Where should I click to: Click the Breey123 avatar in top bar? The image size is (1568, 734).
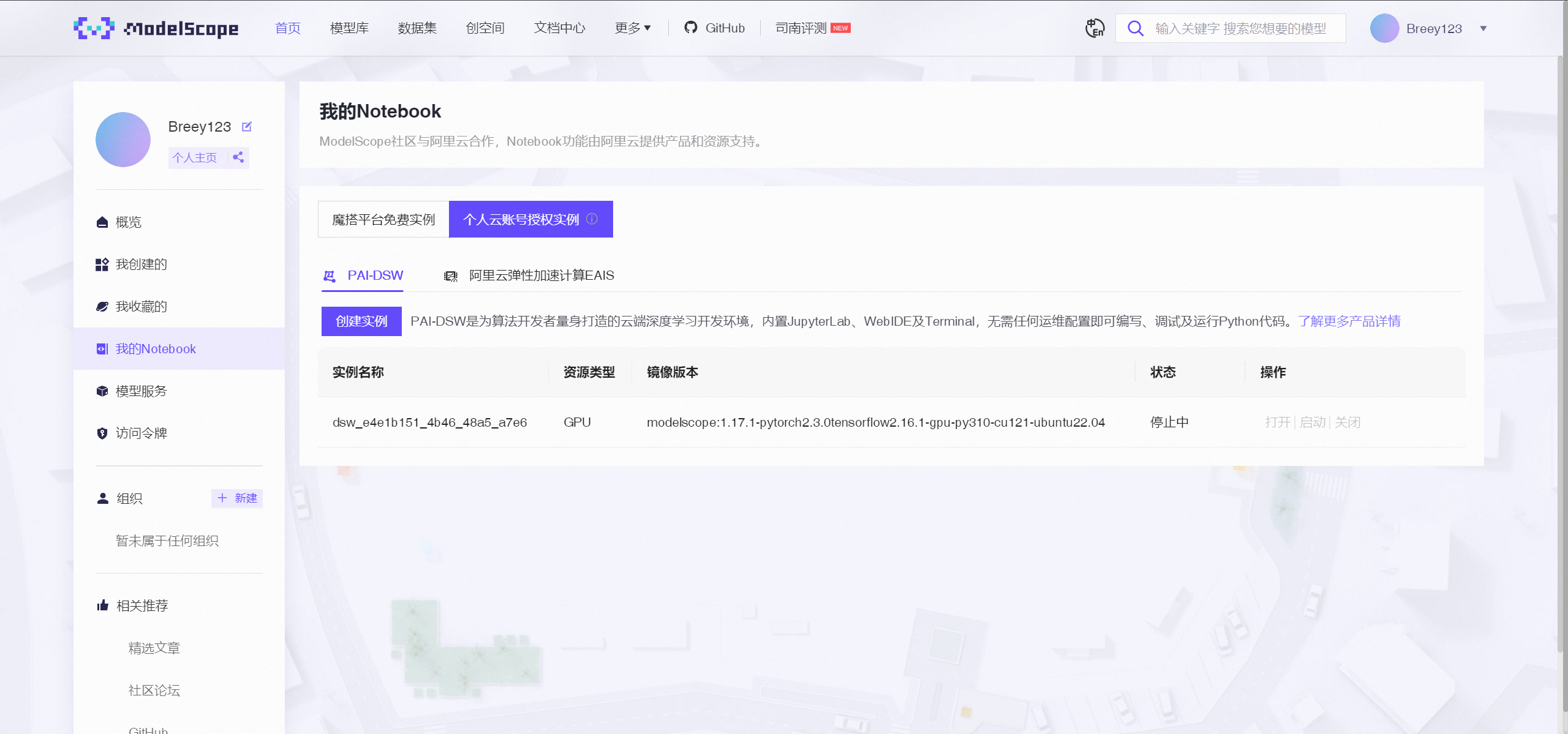coord(1384,28)
